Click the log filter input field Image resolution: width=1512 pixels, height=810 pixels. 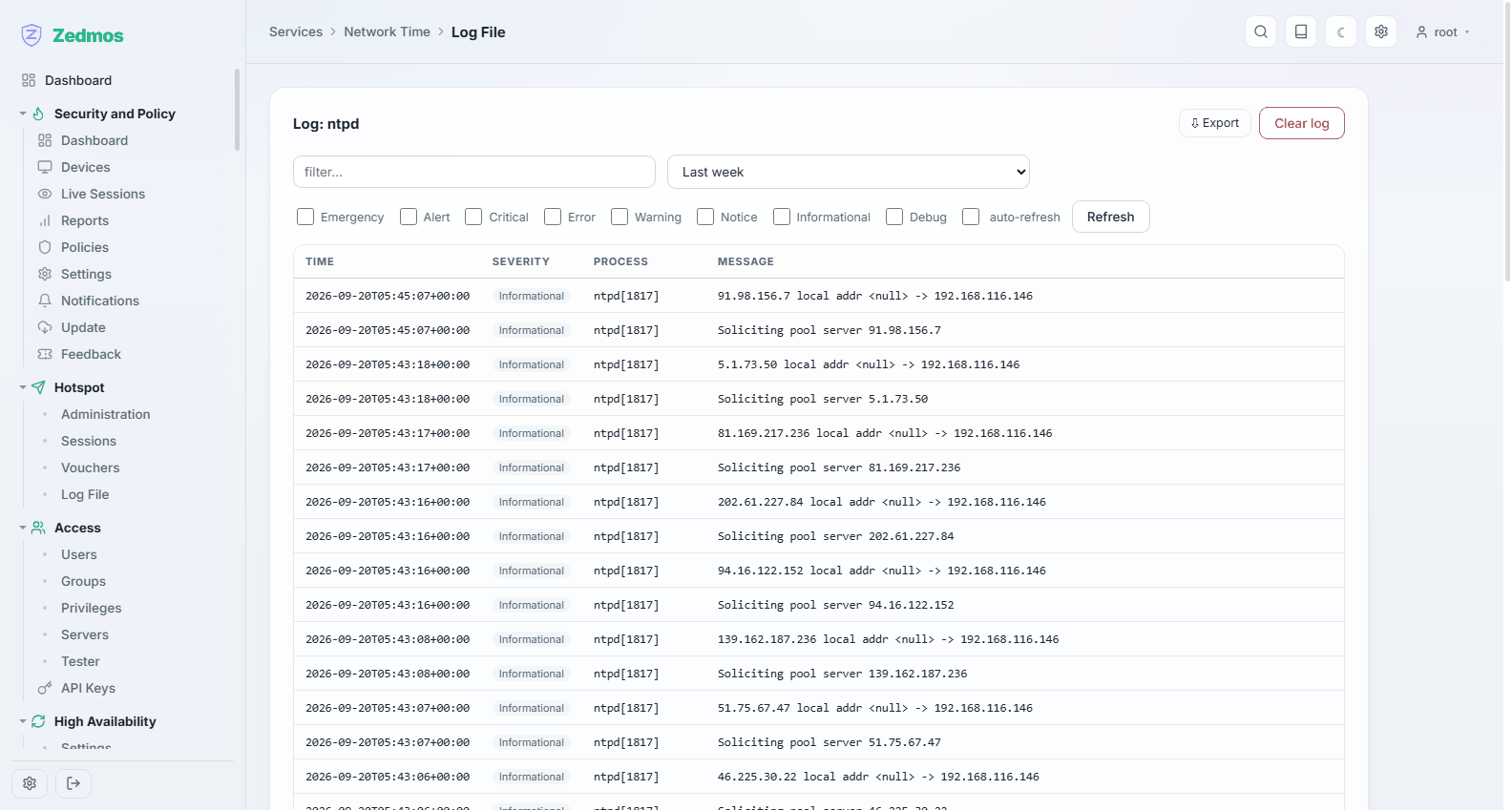474,172
